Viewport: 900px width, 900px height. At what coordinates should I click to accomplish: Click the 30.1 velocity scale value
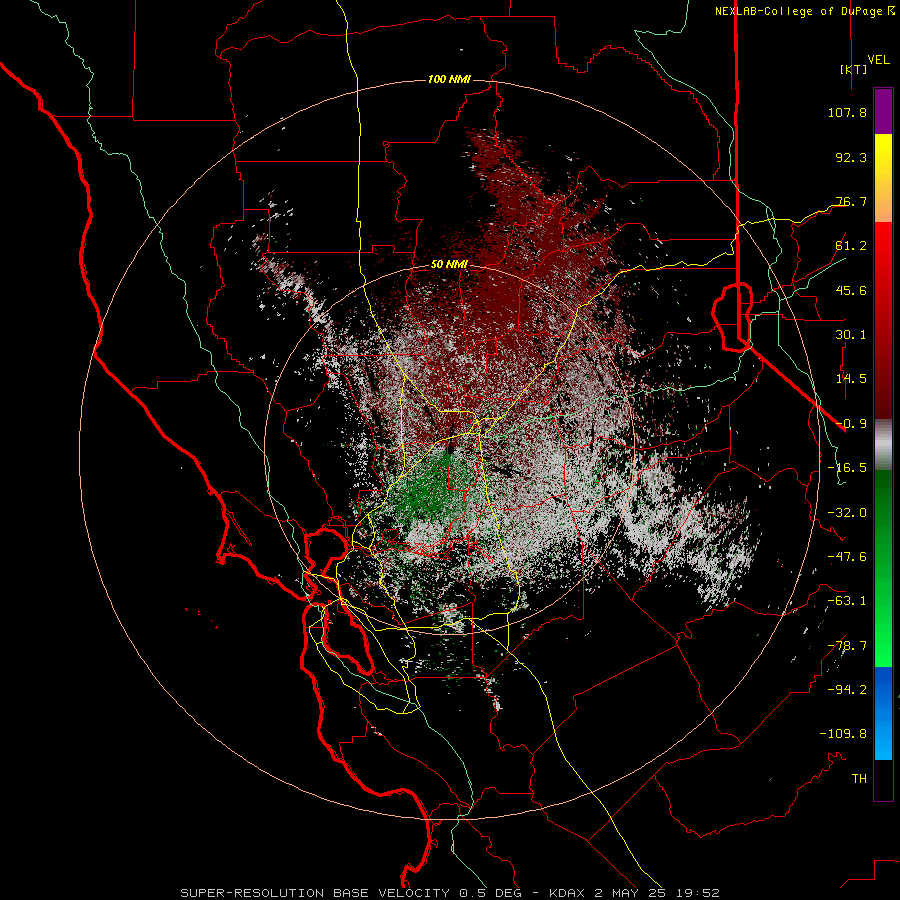pos(851,335)
